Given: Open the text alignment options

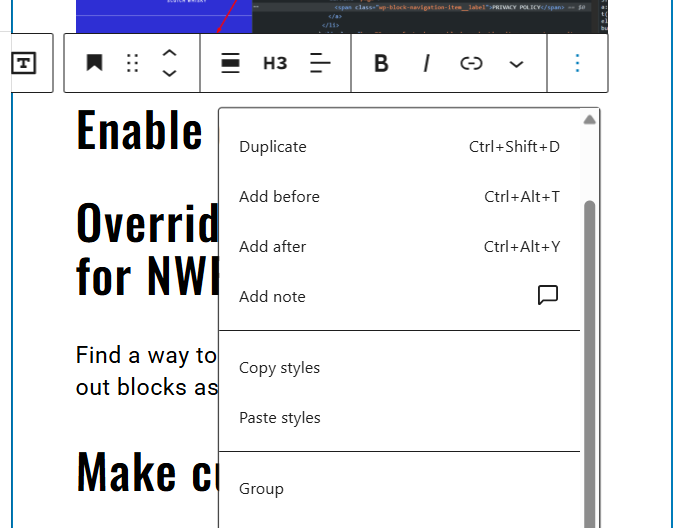Looking at the screenshot, I should pos(320,63).
